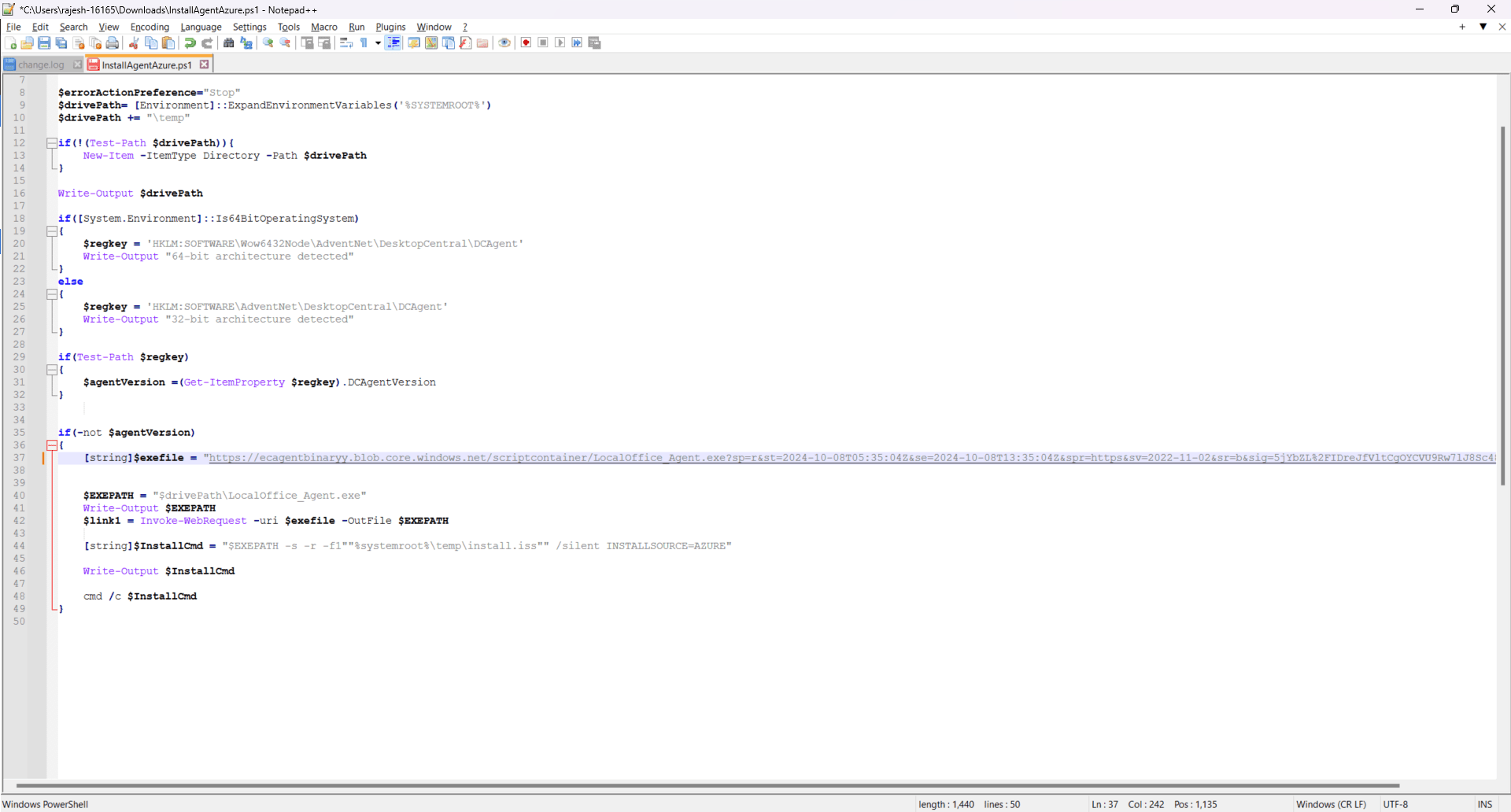Undo the last edit with the green arrow
The image size is (1511, 812).
[x=190, y=43]
